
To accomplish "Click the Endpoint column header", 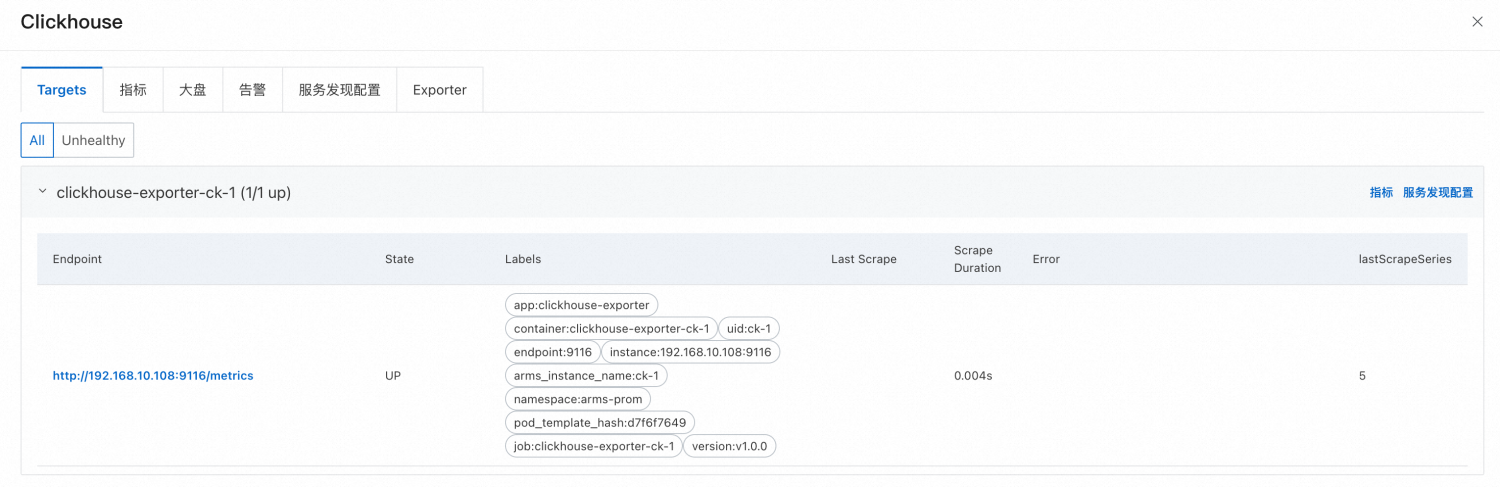I will click(x=77, y=259).
